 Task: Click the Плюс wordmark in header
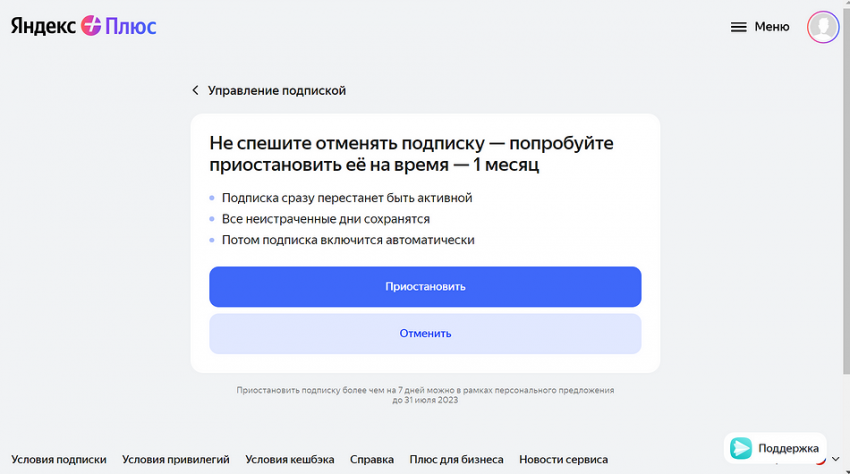point(131,26)
